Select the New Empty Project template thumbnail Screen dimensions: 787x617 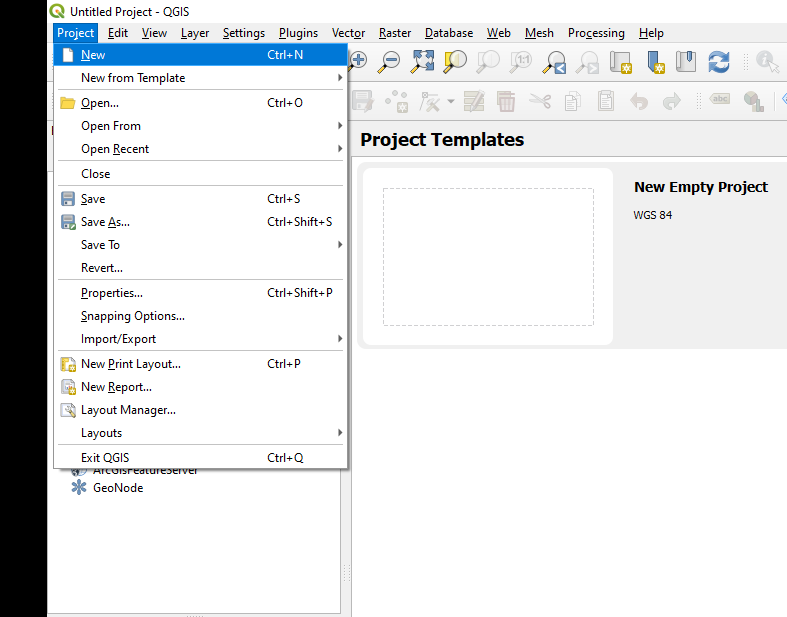point(488,257)
